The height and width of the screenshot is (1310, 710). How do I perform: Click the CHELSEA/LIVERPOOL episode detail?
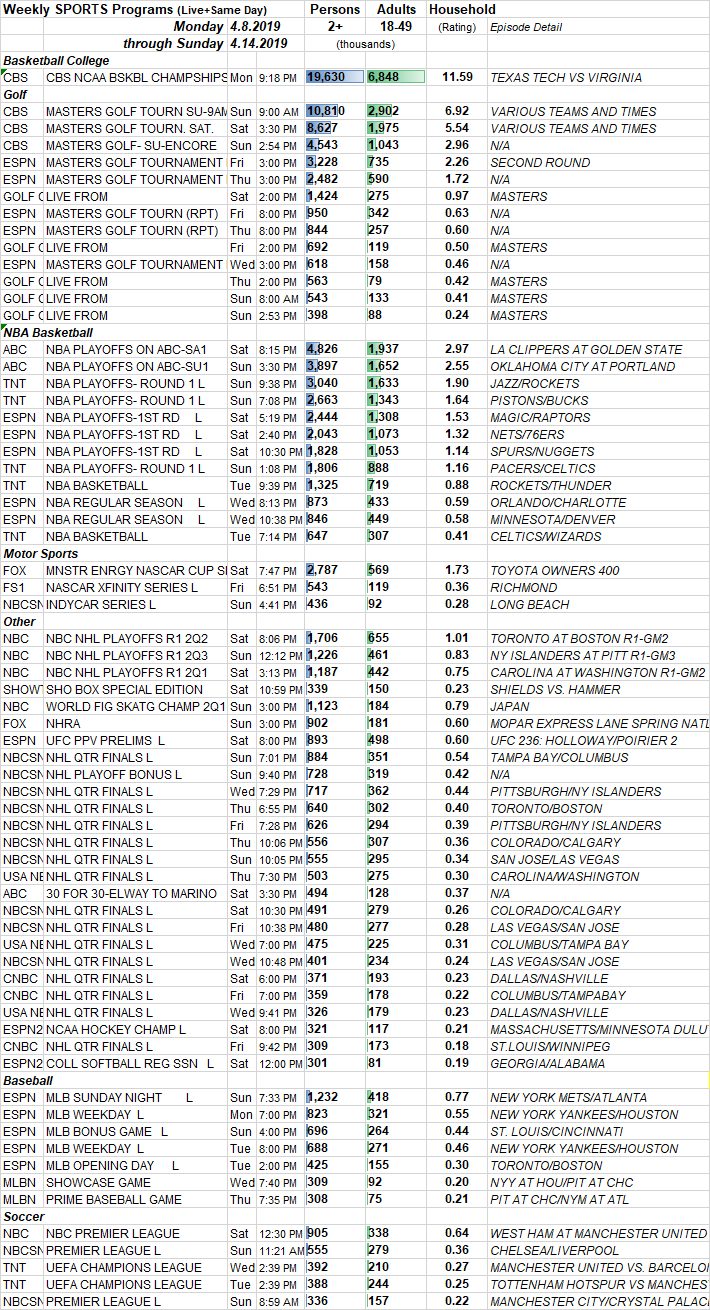click(x=550, y=1250)
